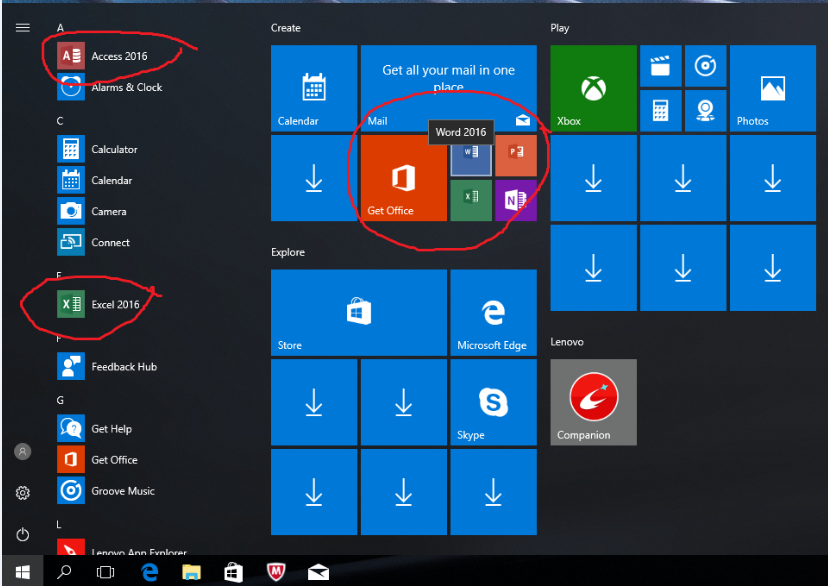Open the green Excel small tile
The height and width of the screenshot is (586, 828).
pos(471,201)
